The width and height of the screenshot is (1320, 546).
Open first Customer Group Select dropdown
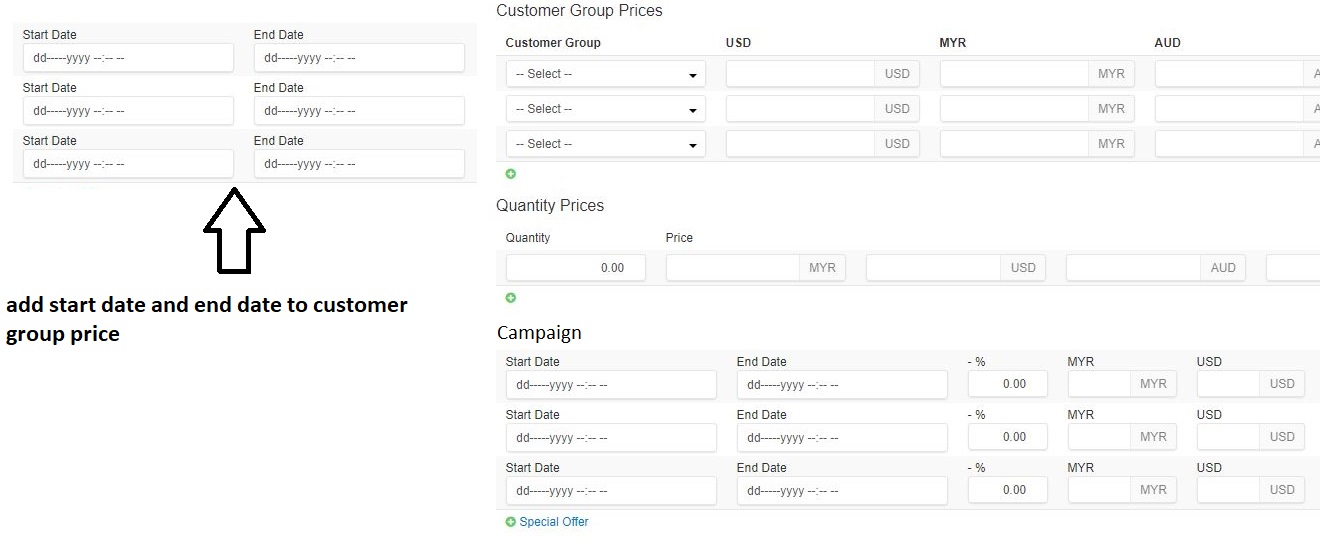(x=605, y=74)
